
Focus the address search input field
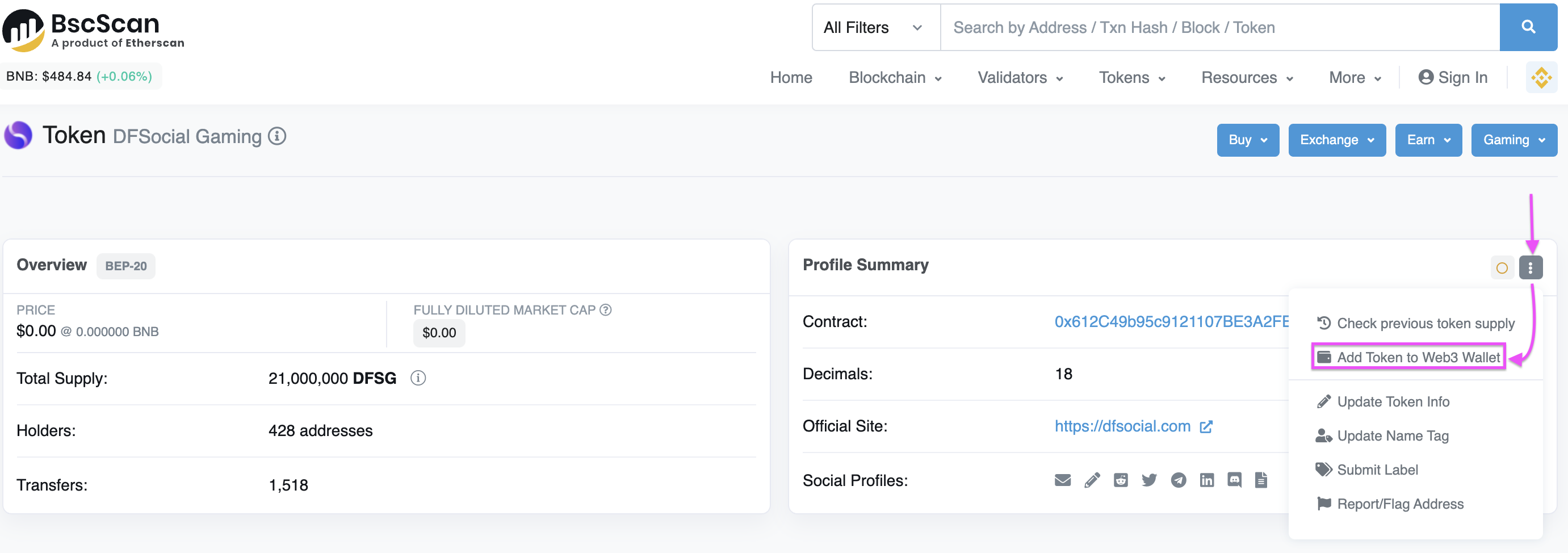tap(1220, 27)
